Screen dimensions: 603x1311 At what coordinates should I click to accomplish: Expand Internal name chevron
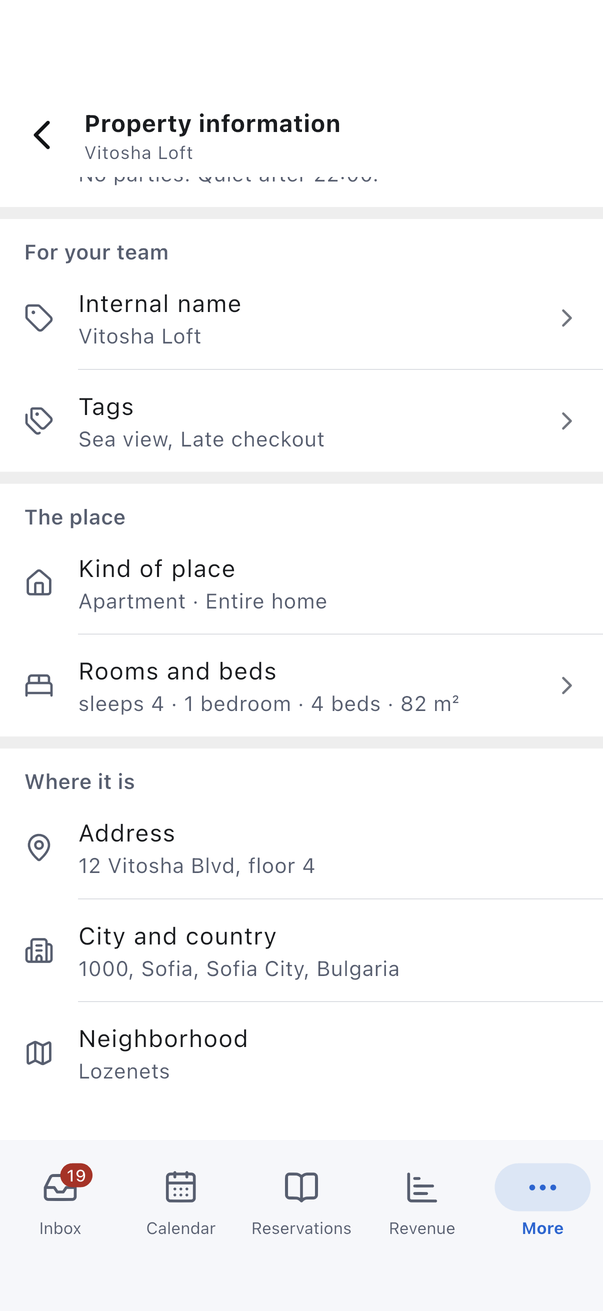[567, 318]
